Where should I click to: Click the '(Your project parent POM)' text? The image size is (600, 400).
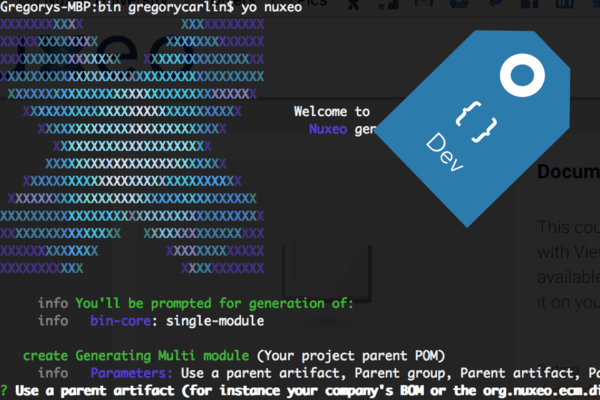pyautogui.click(x=351, y=356)
